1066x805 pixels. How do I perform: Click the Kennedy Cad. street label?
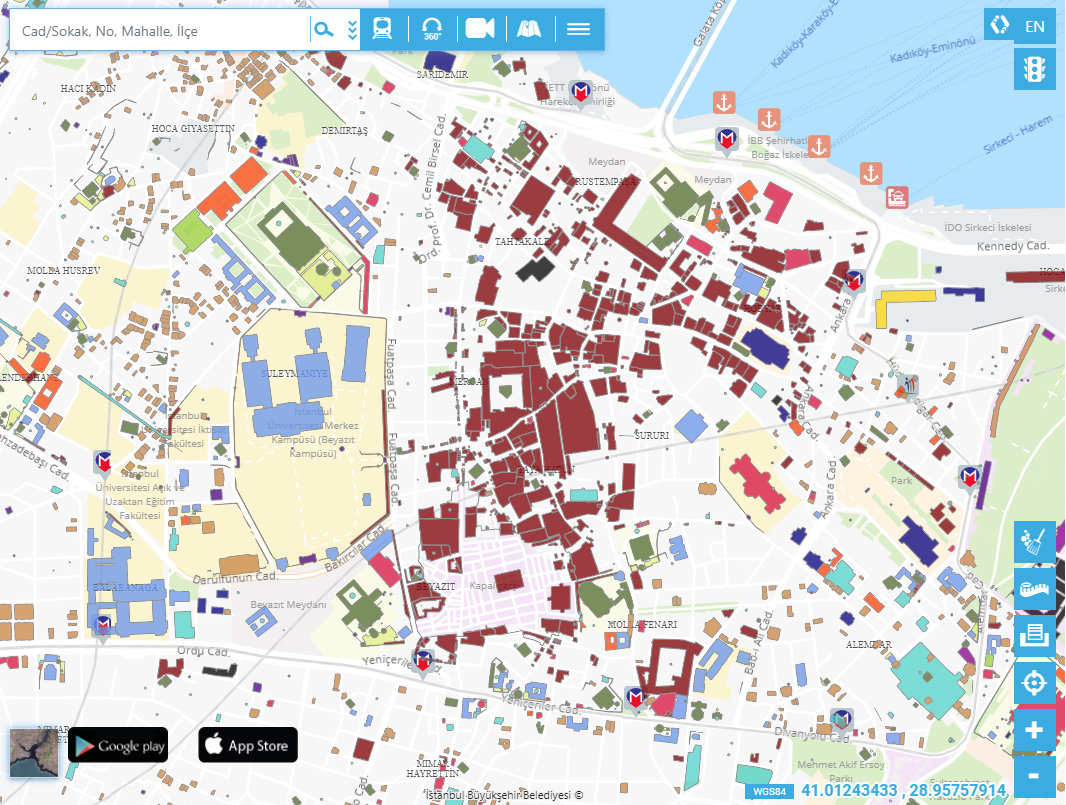tap(1013, 246)
